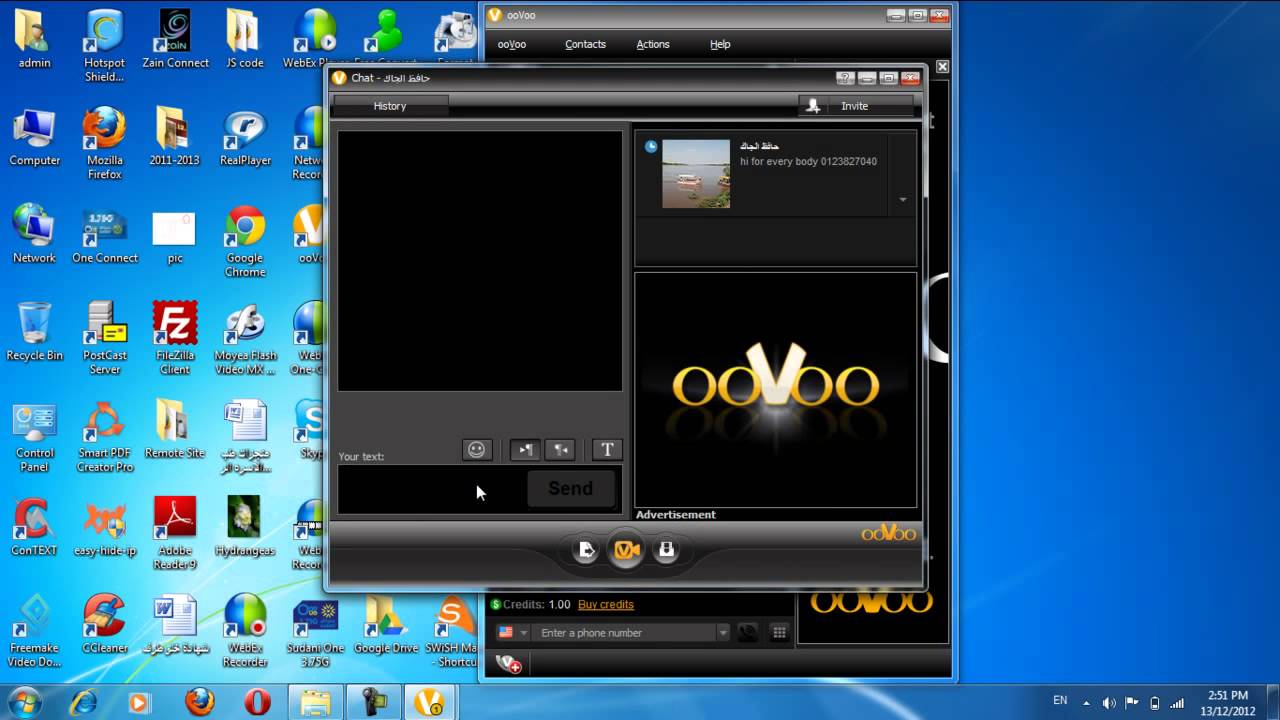
Task: Open Opera browser from the taskbar
Action: click(257, 702)
